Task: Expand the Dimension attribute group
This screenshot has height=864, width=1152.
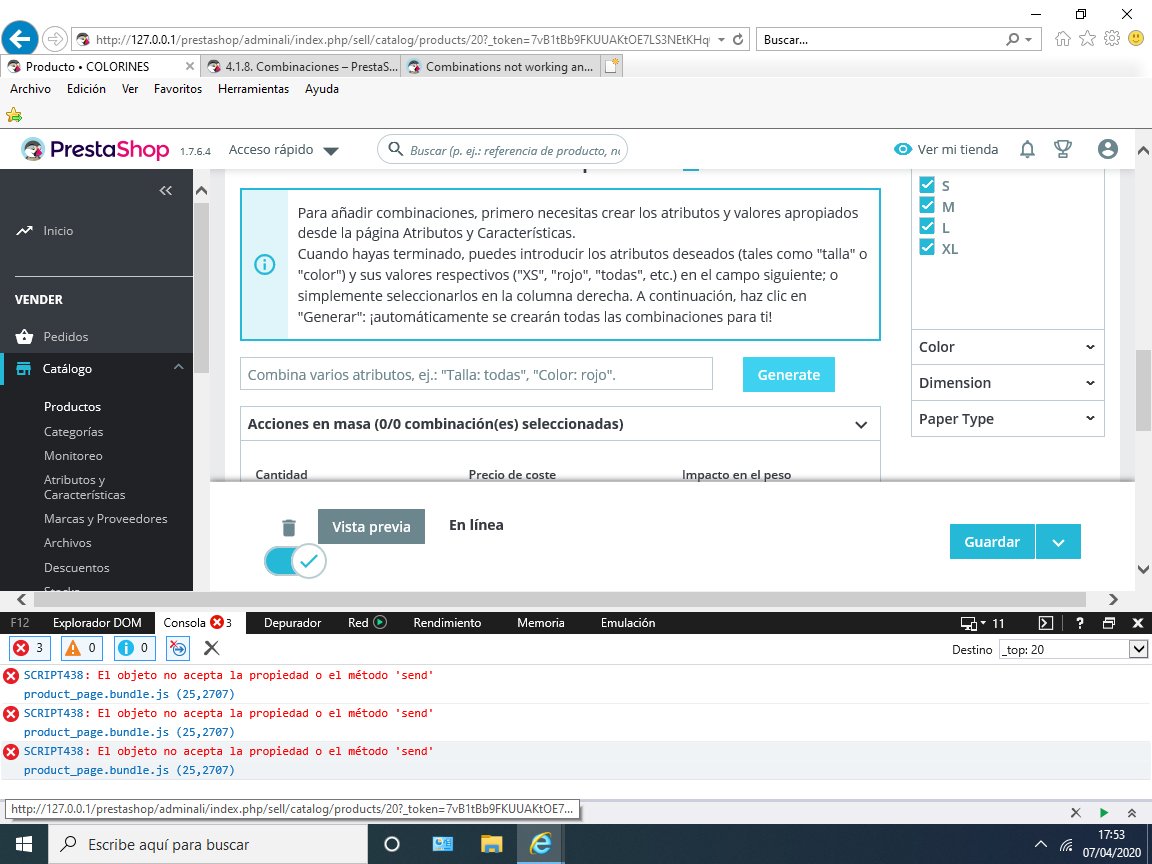Action: pos(1007,383)
